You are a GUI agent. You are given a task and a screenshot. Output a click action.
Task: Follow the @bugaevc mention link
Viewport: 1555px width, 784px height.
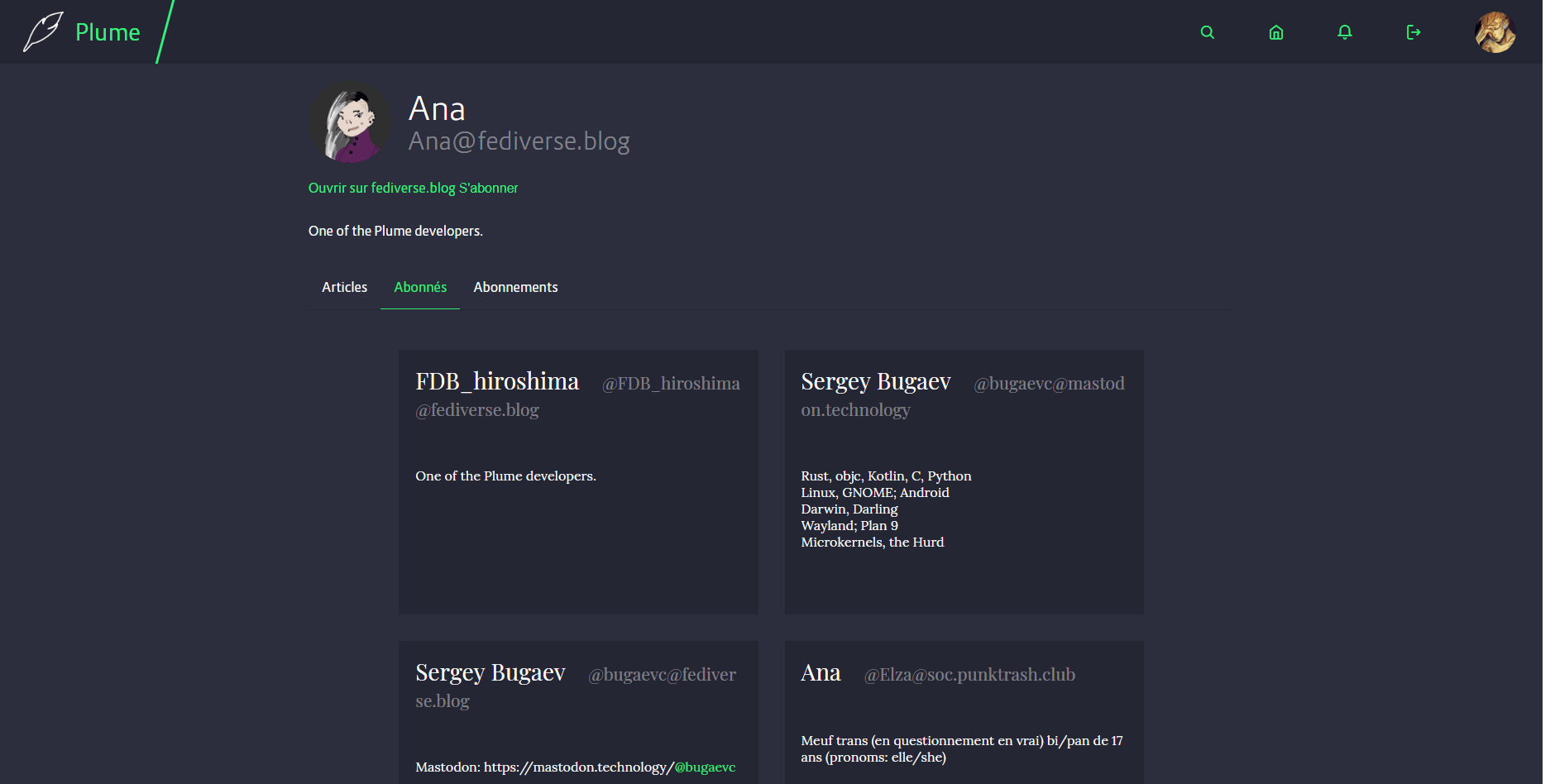point(705,767)
